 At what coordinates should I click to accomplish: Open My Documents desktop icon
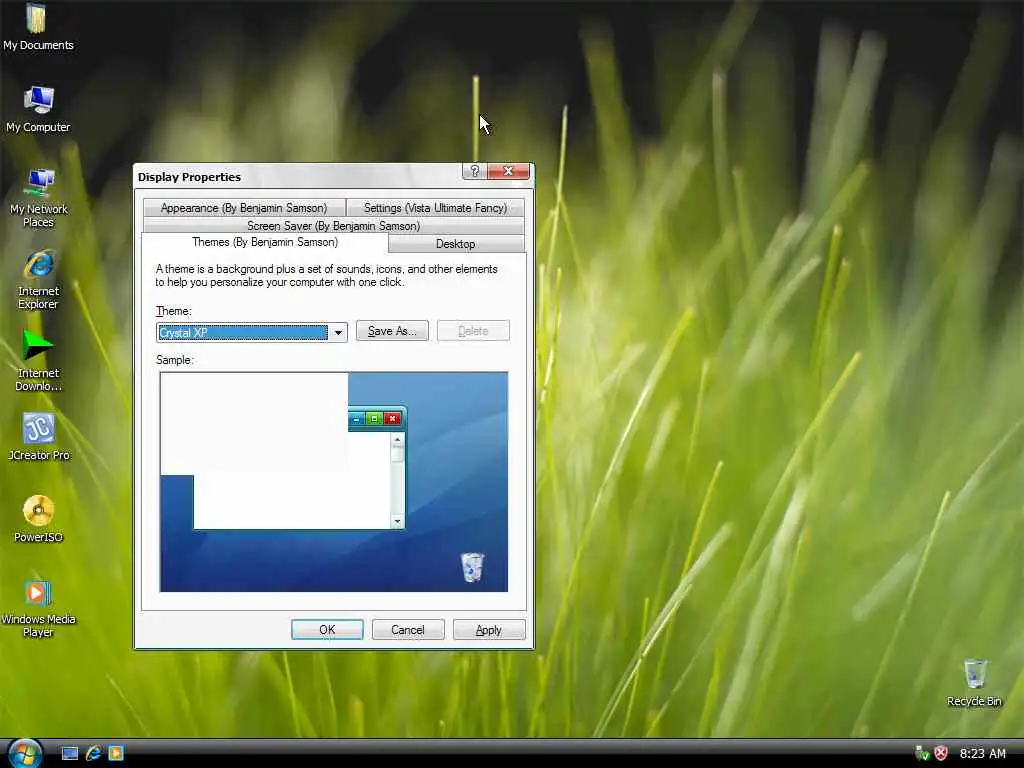38,26
